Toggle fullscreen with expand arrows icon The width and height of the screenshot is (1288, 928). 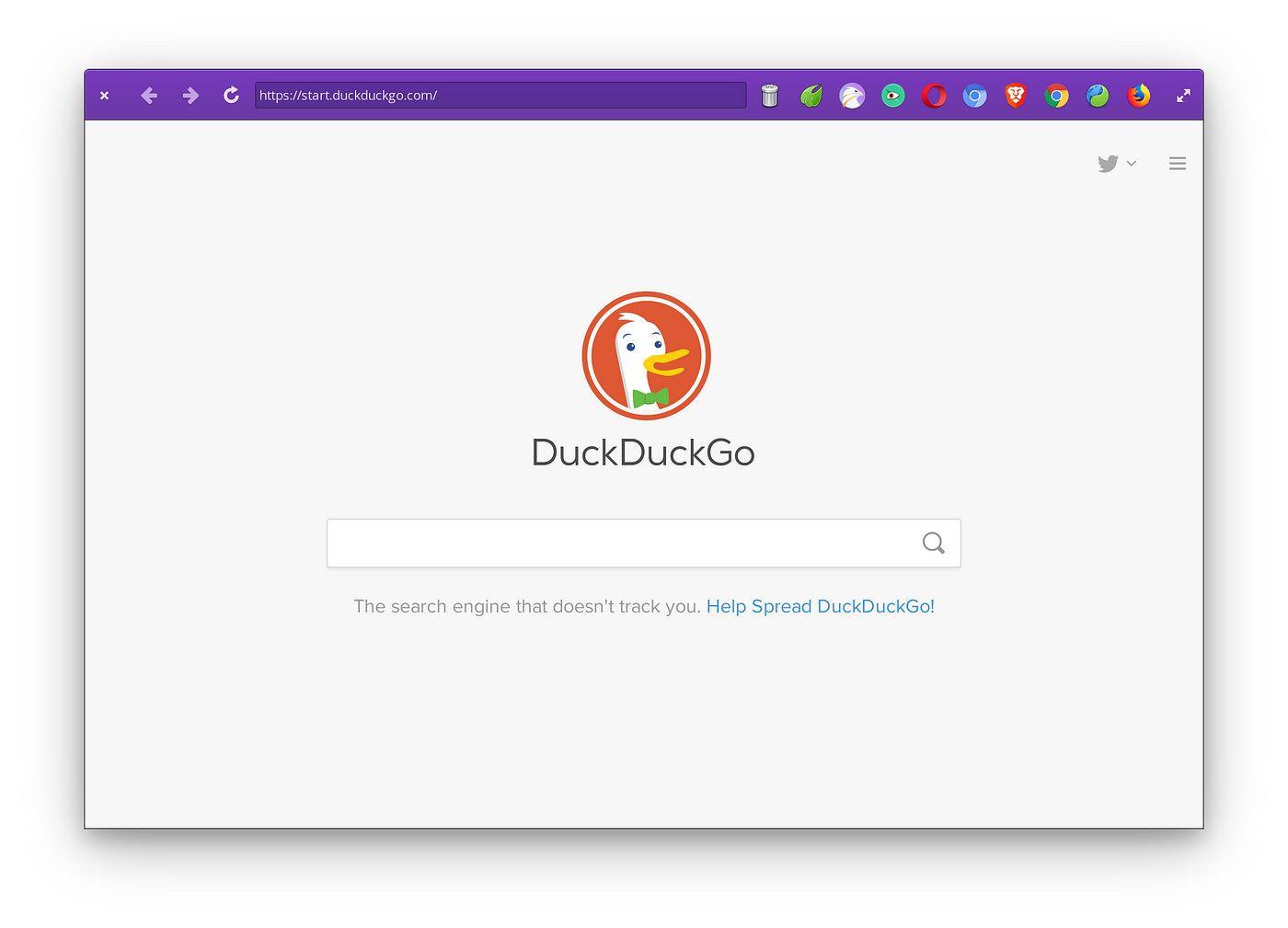1183,96
